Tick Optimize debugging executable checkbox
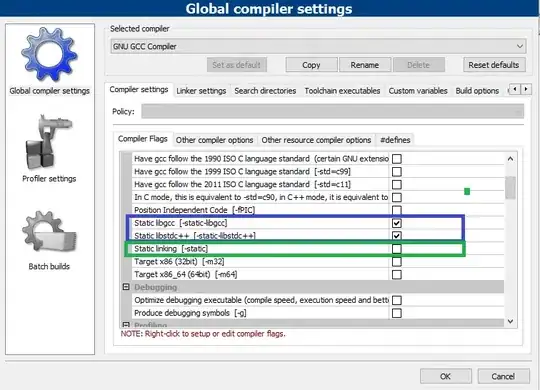Image resolution: width=540 pixels, height=390 pixels. pos(397,300)
